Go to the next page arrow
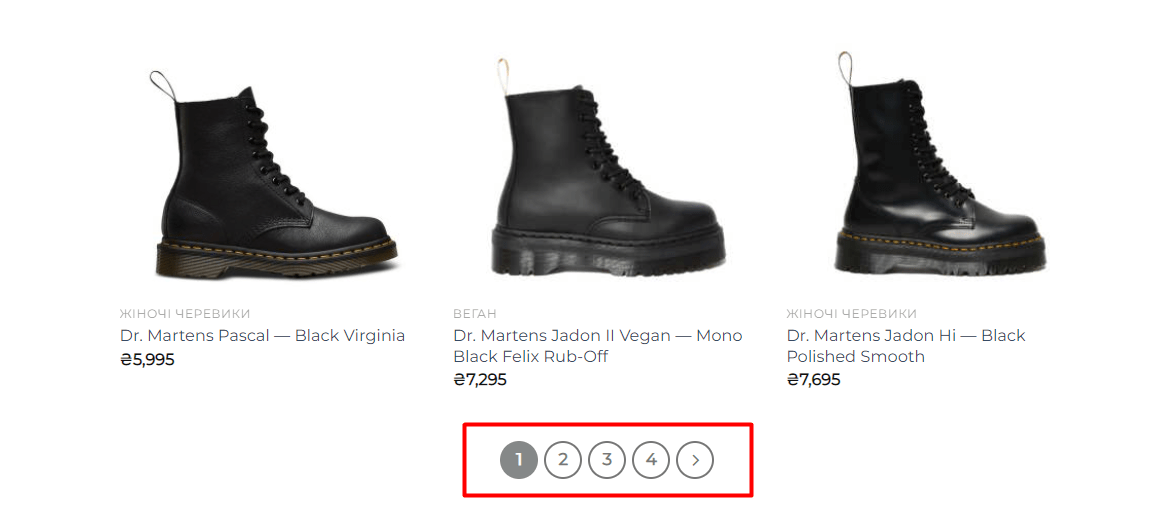 pyautogui.click(x=695, y=460)
